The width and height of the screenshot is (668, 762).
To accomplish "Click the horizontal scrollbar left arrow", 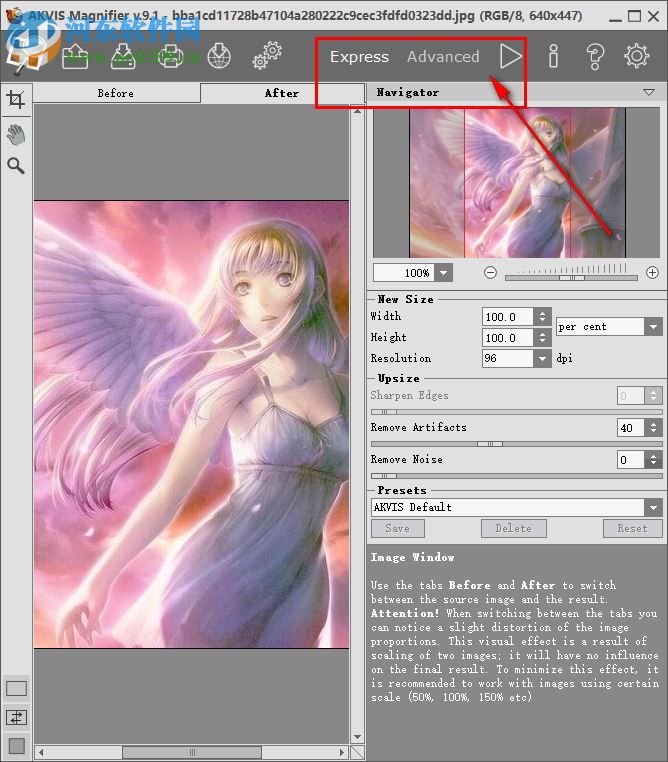I will [x=41, y=752].
